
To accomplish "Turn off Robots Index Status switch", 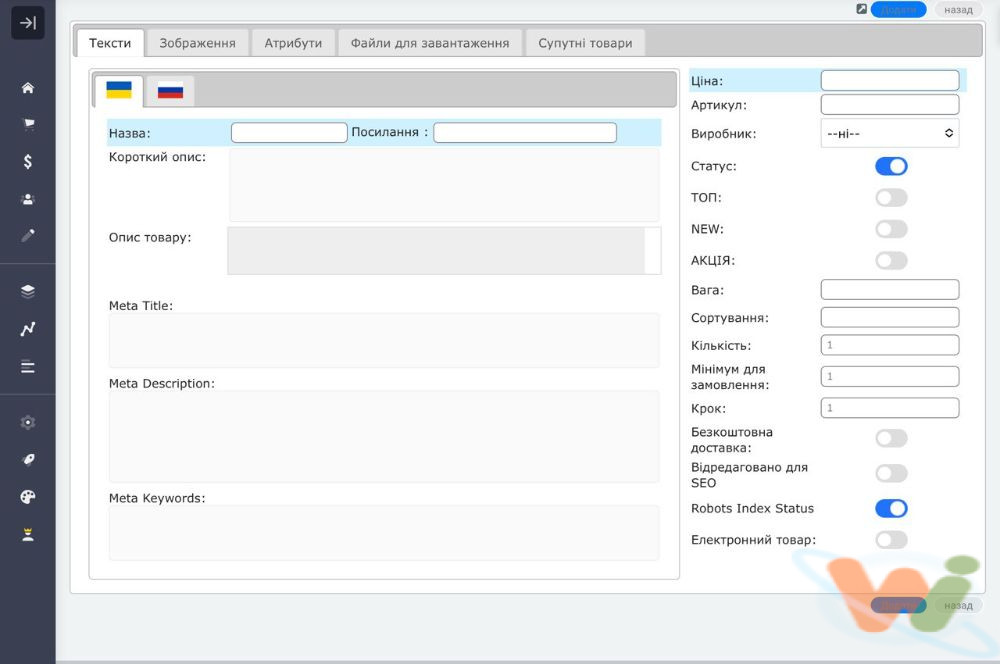I will pos(891,509).
